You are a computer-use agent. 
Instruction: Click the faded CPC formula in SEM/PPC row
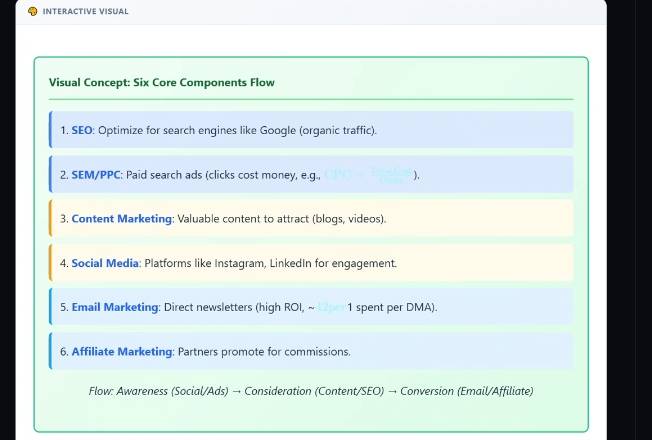point(368,175)
